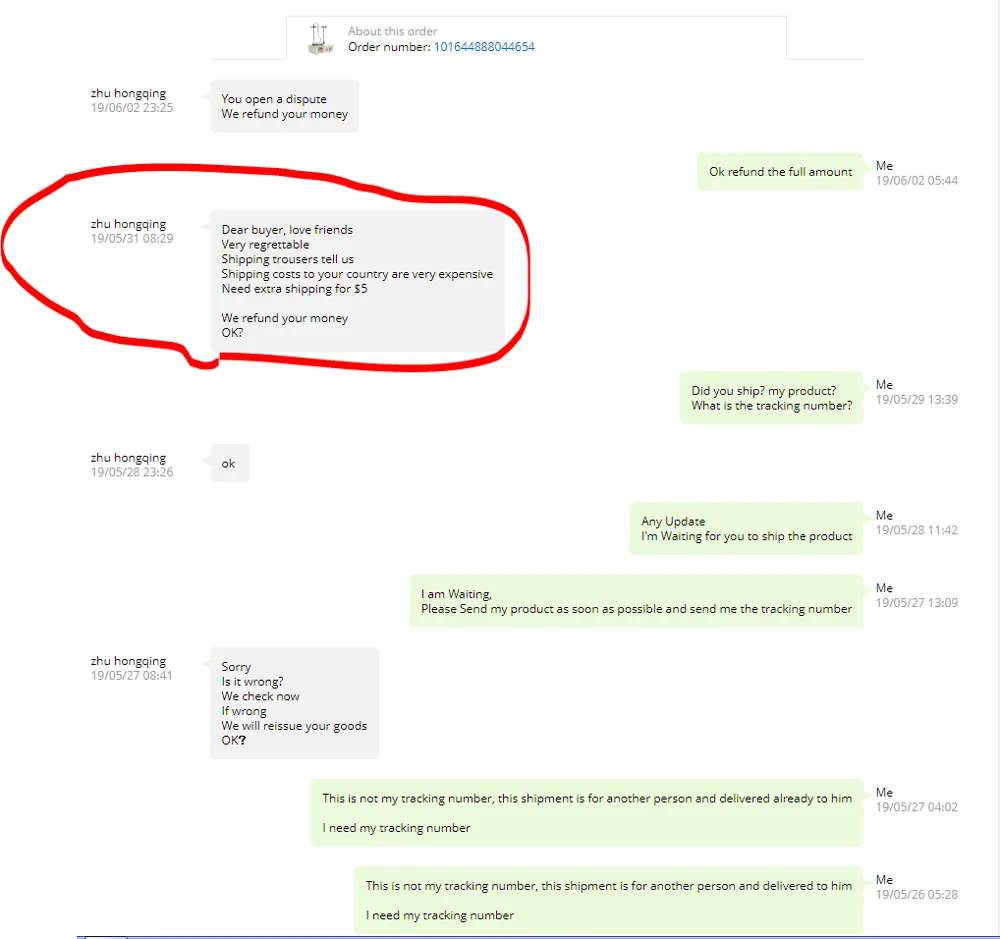Viewport: 1000px width, 939px height.
Task: Click zhu hongqing name dated 19/05/31
Action: click(128, 224)
